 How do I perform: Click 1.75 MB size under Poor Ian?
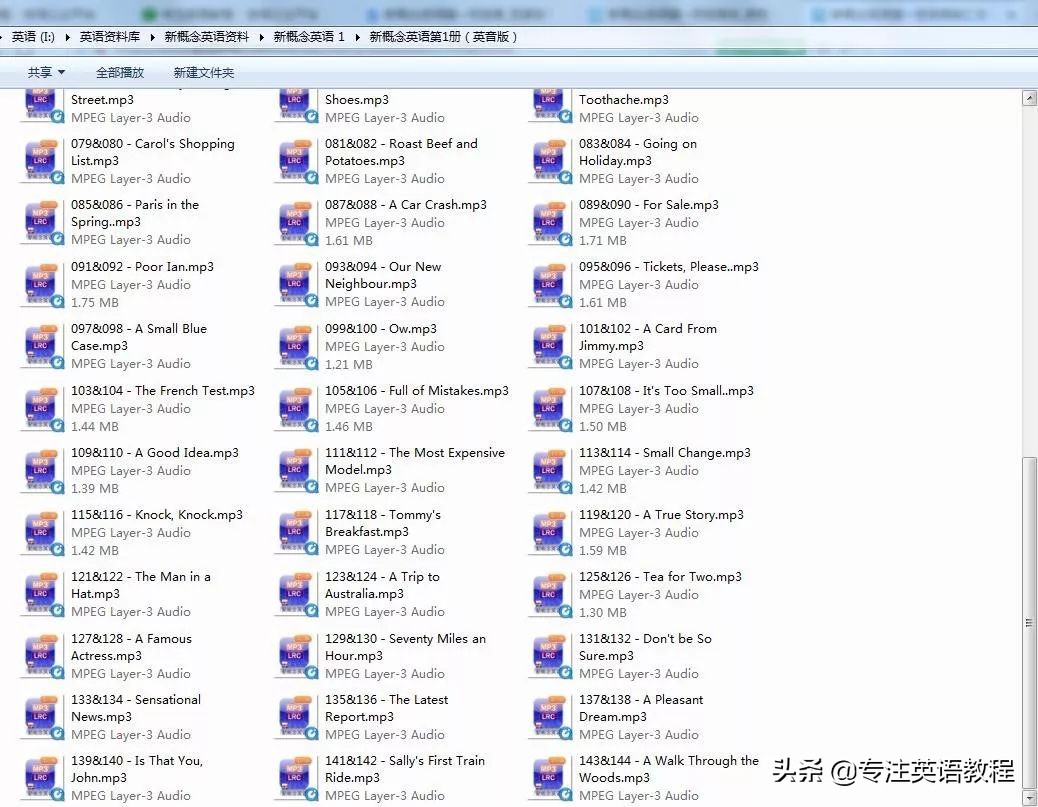95,303
